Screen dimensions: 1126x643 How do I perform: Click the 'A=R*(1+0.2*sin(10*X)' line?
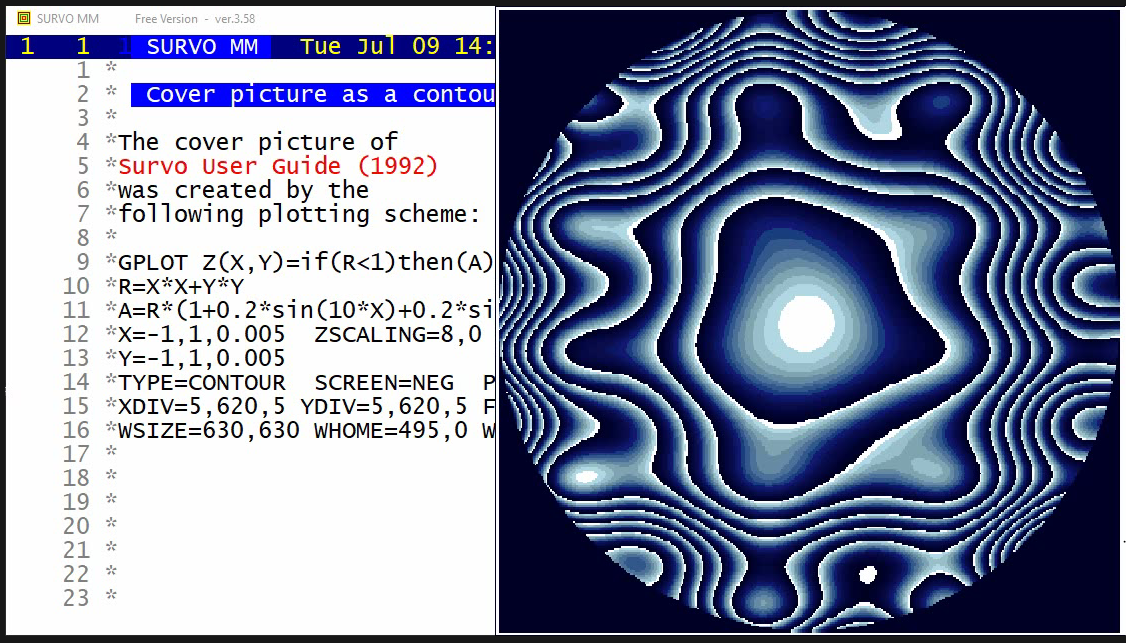pyautogui.click(x=306, y=310)
